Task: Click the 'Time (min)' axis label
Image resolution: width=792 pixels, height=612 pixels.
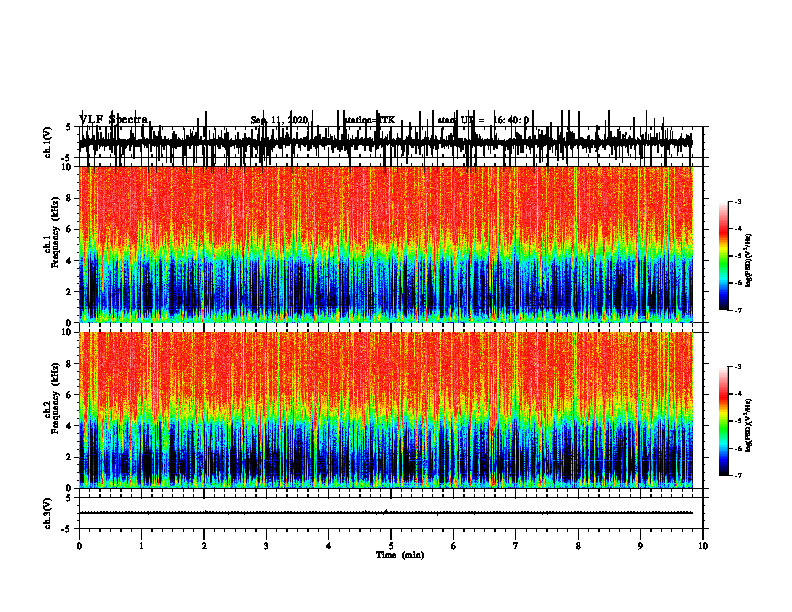Action: coord(400,555)
